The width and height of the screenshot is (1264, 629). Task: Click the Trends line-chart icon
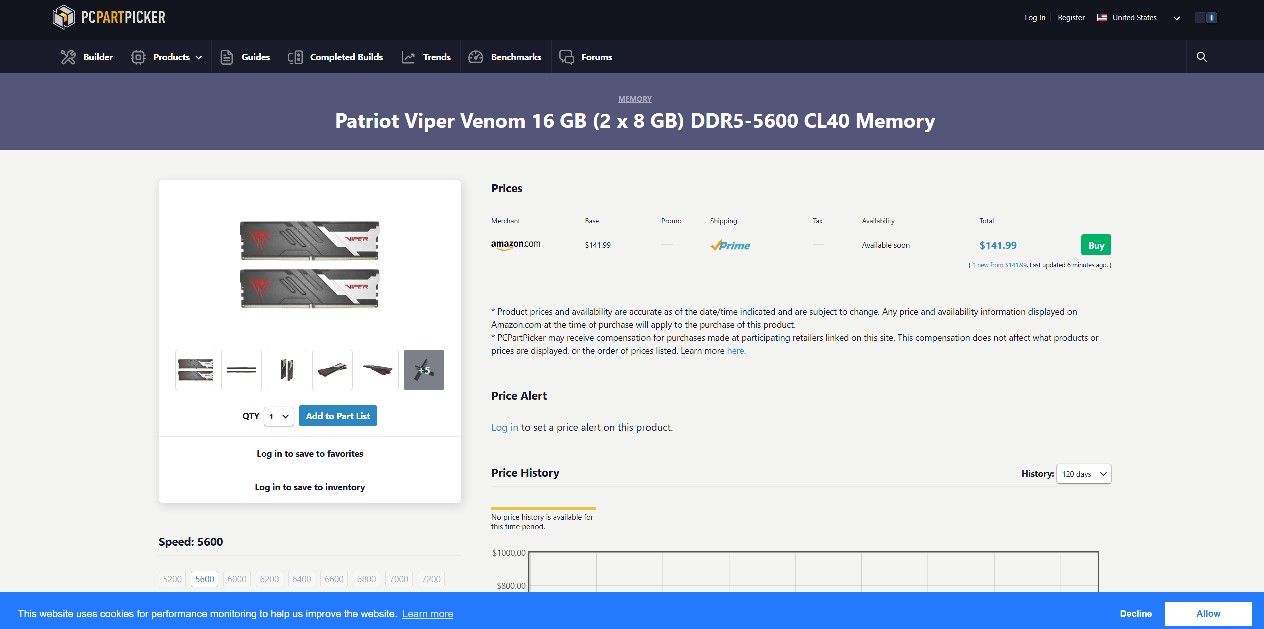[406, 57]
